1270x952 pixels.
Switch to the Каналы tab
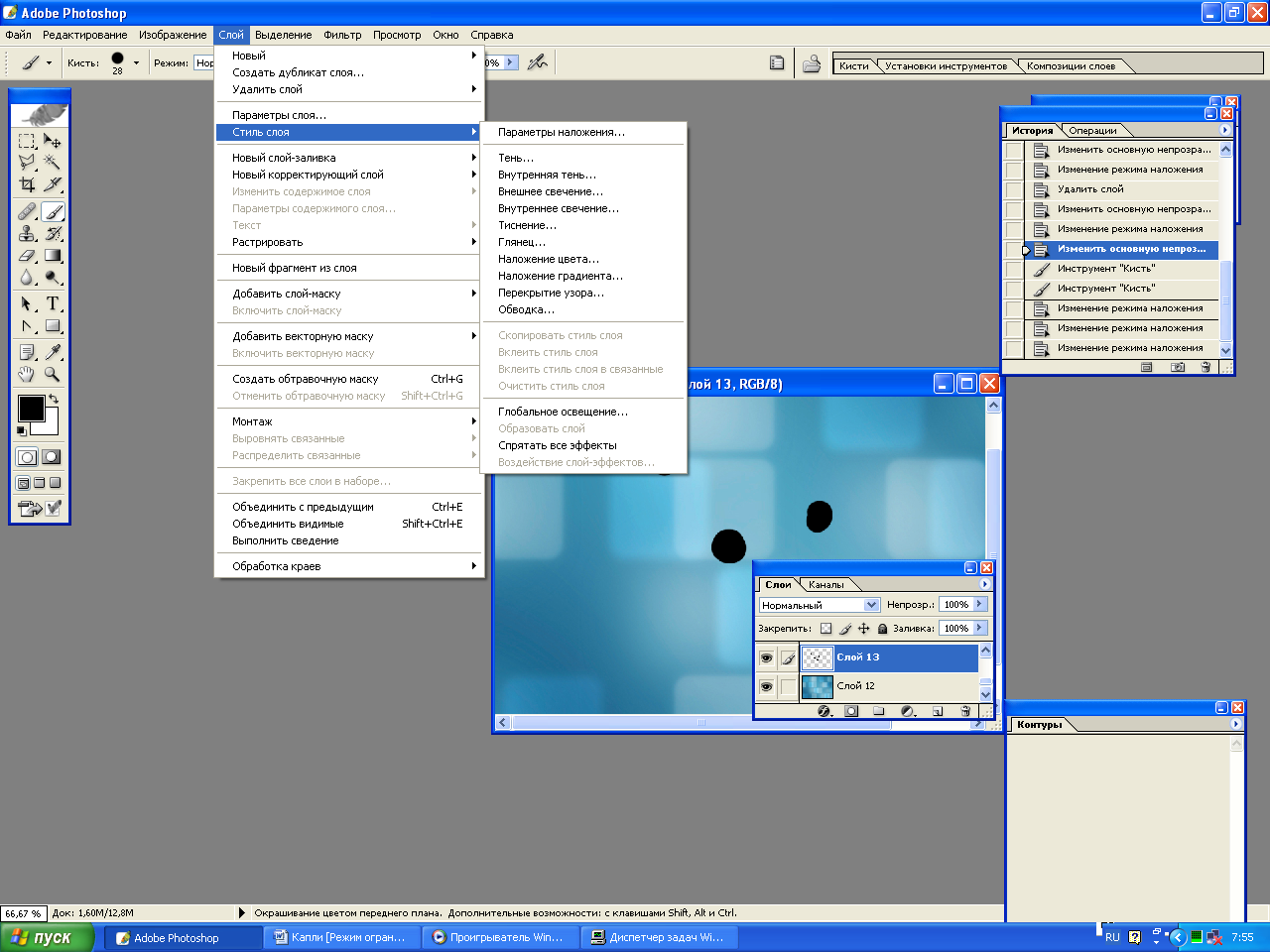tap(826, 585)
